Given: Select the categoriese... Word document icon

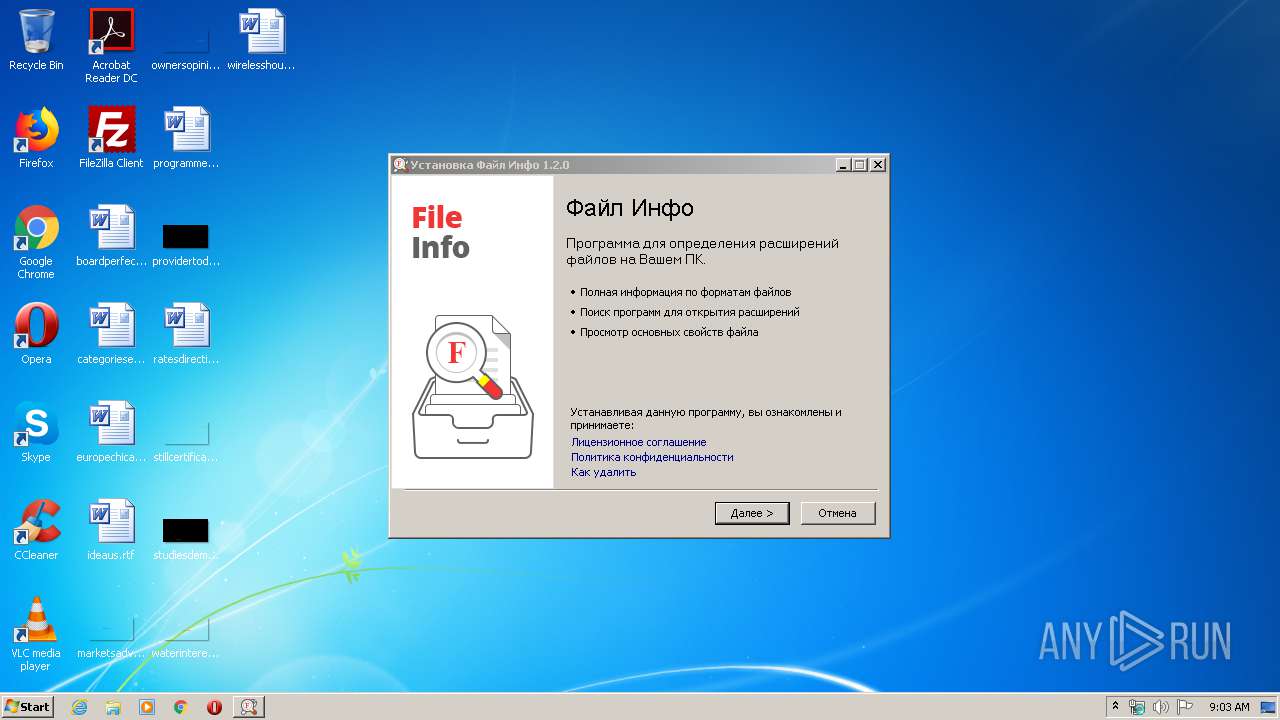Looking at the screenshot, I should point(111,334).
